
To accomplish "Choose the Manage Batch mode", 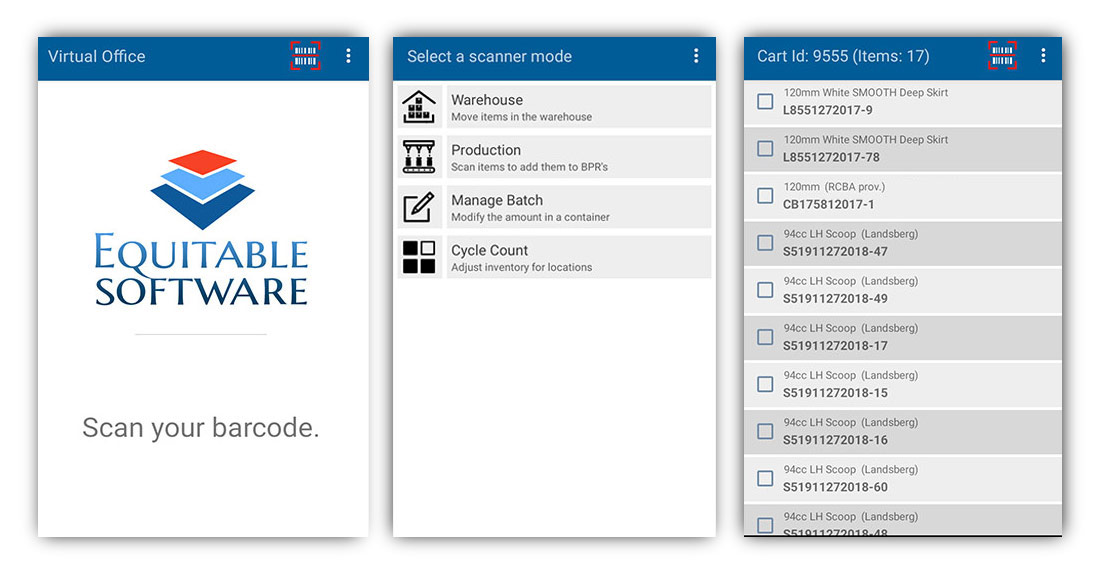I will click(x=554, y=207).
